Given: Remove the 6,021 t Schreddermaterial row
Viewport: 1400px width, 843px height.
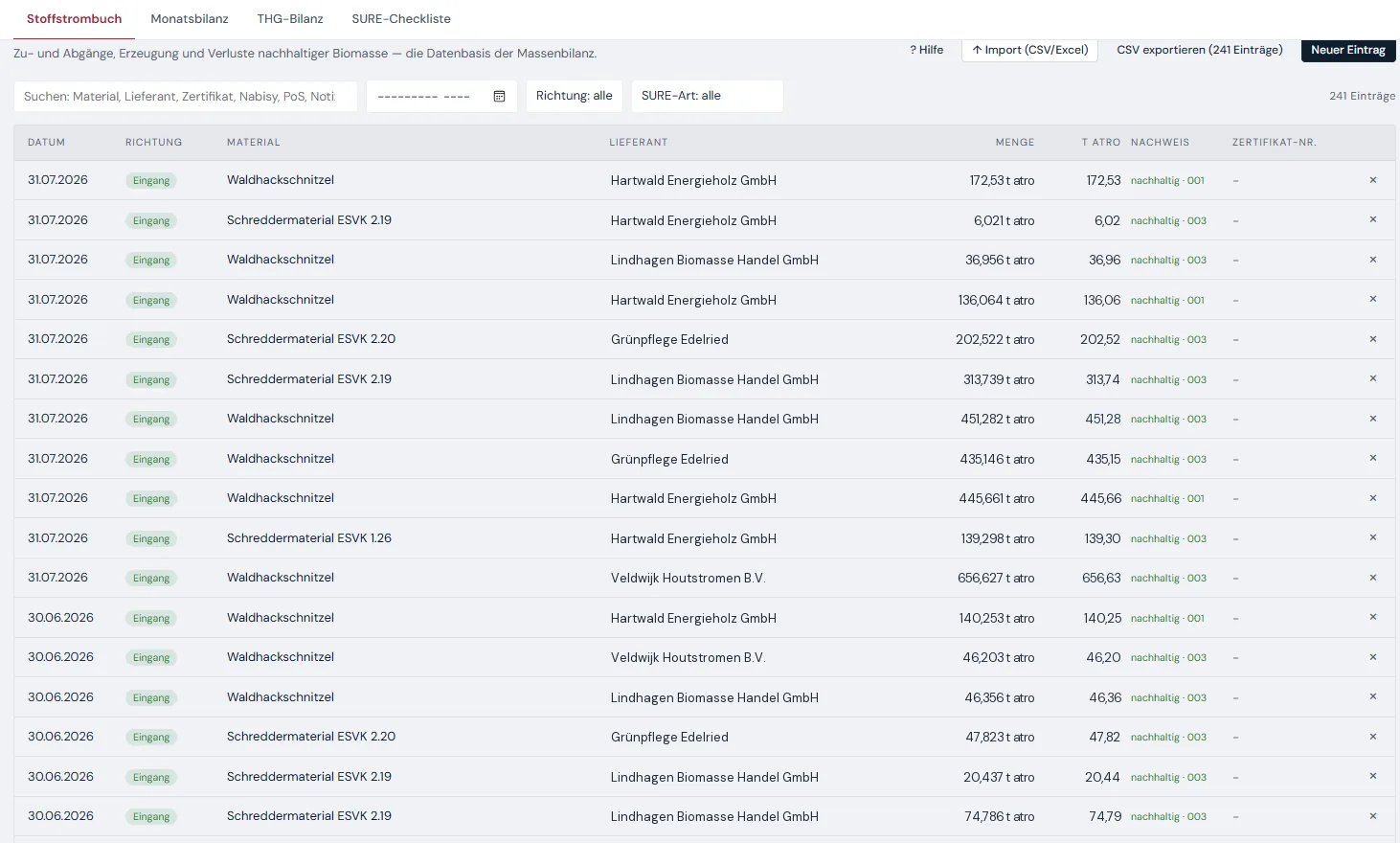Looking at the screenshot, I should pyautogui.click(x=1372, y=219).
